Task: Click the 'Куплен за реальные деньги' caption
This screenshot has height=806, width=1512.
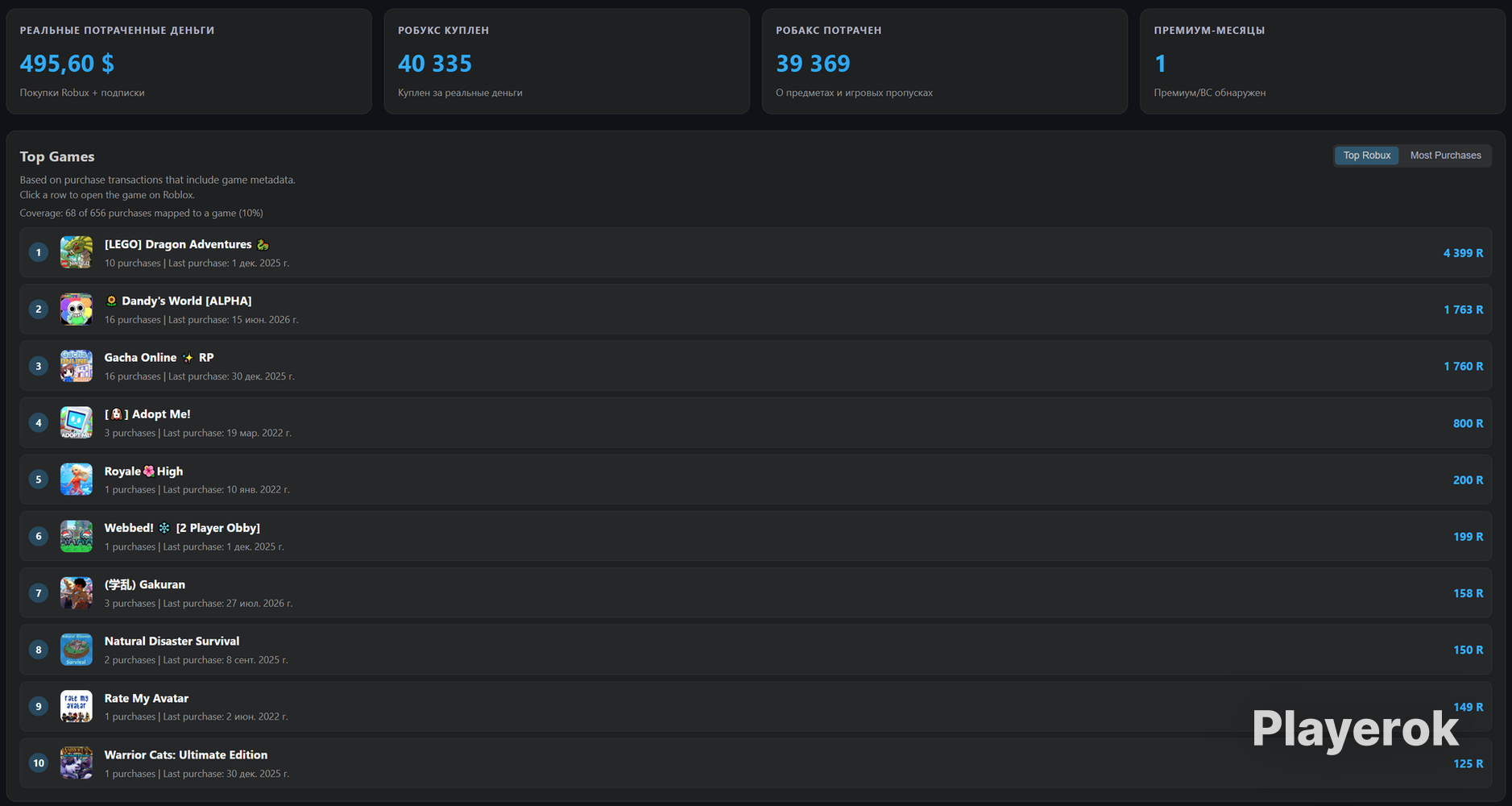Action: pyautogui.click(x=460, y=93)
